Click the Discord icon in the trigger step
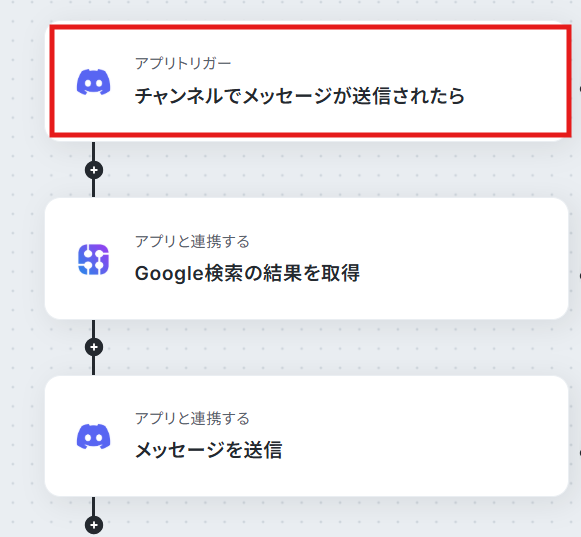The width and height of the screenshot is (581, 537). [93, 82]
